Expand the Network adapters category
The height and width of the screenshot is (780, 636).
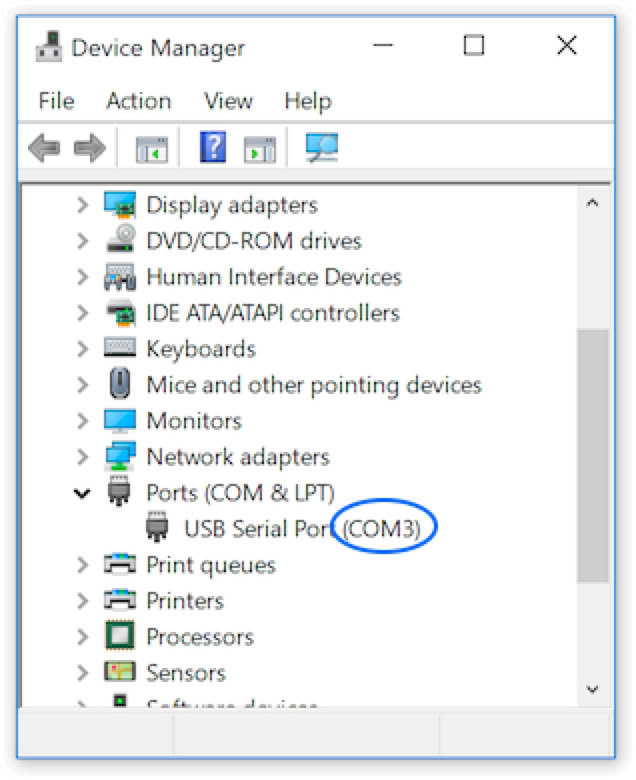coord(82,457)
